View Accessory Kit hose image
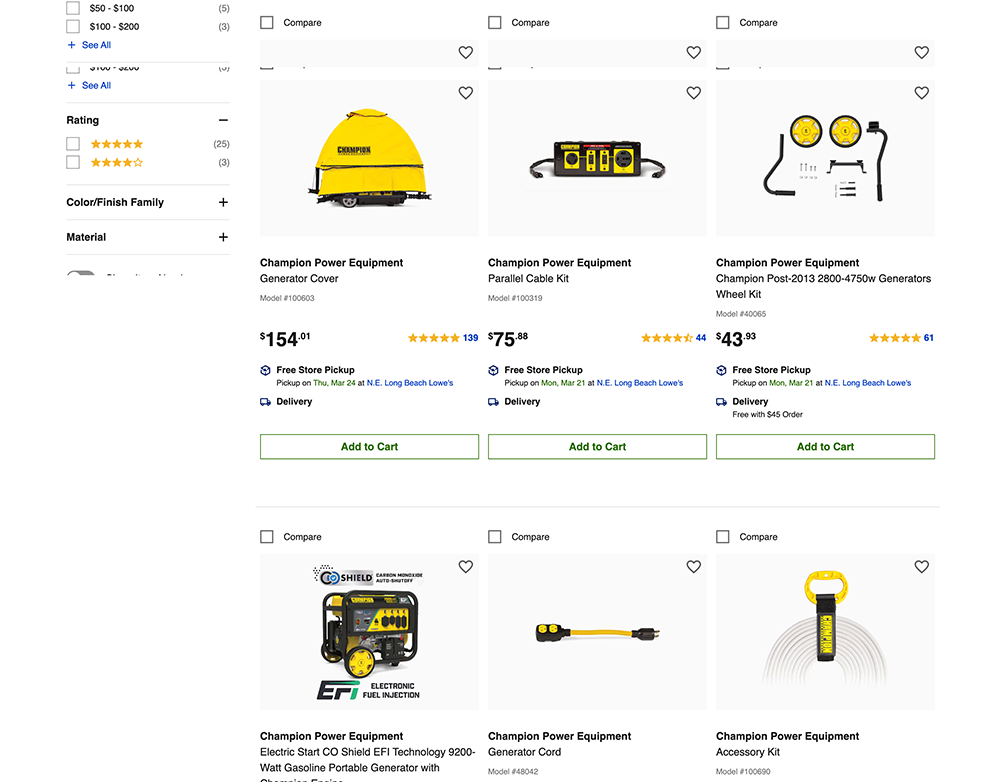This screenshot has width=1000, height=782. click(x=825, y=632)
